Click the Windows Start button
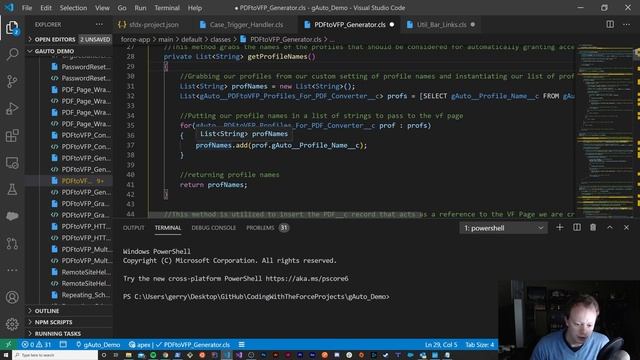Image resolution: width=640 pixels, height=360 pixels. (6, 355)
